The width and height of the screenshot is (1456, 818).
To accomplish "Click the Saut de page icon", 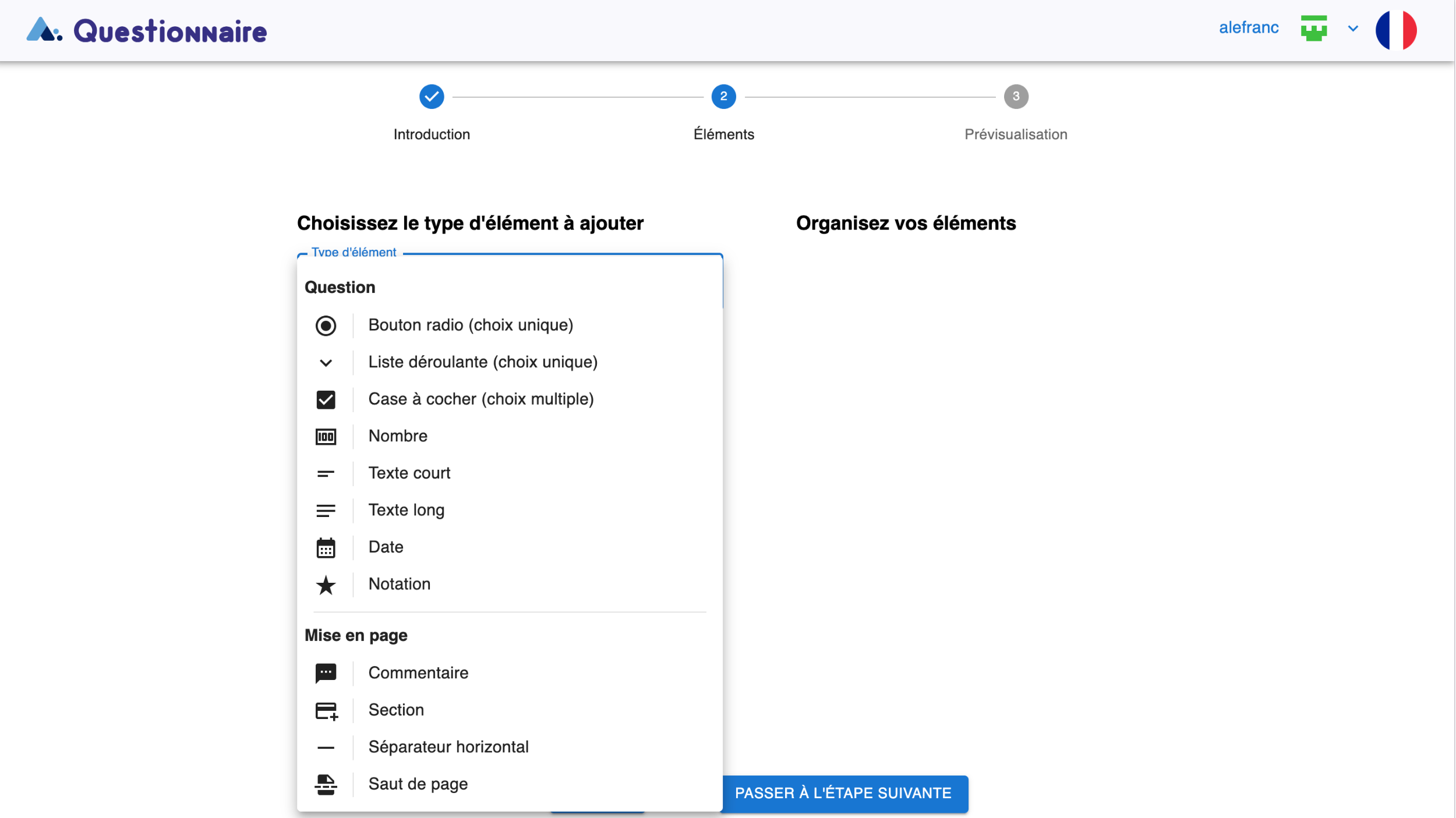I will coord(326,785).
